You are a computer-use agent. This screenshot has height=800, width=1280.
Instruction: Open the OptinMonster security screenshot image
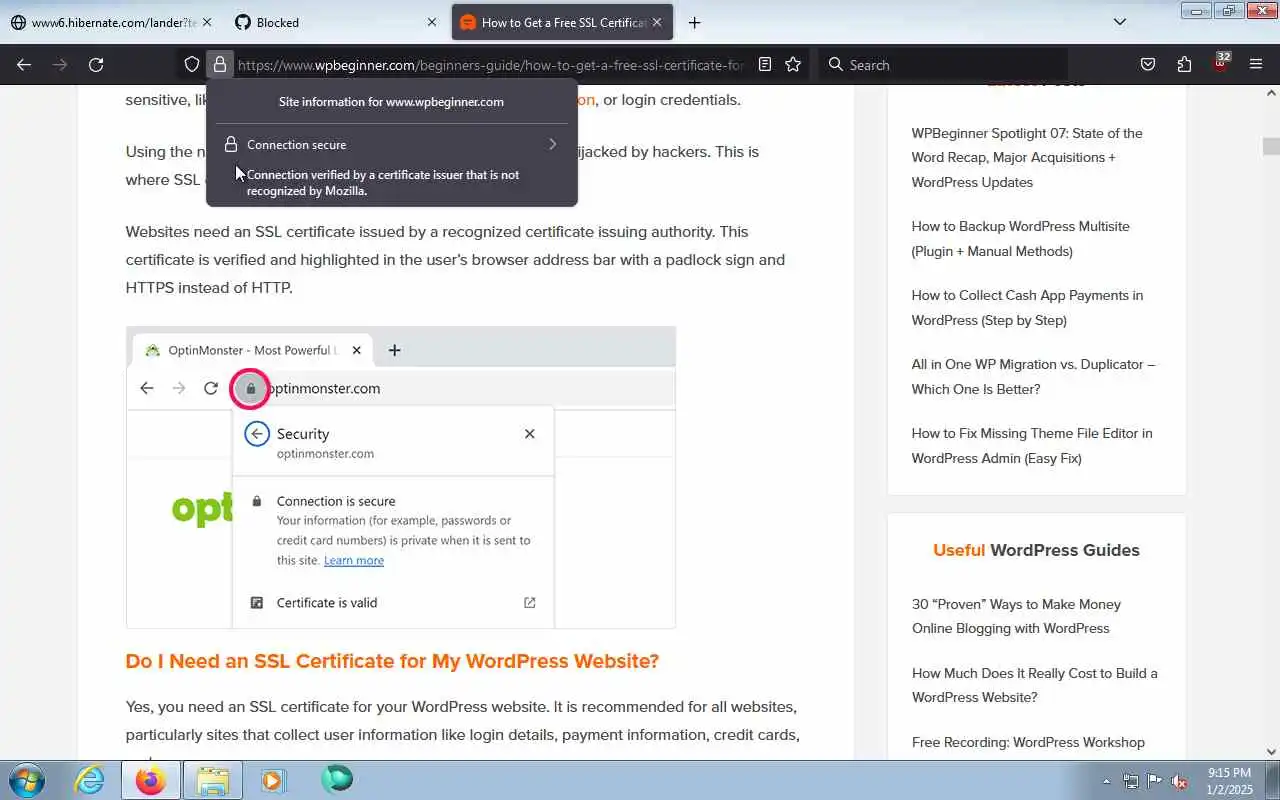401,477
